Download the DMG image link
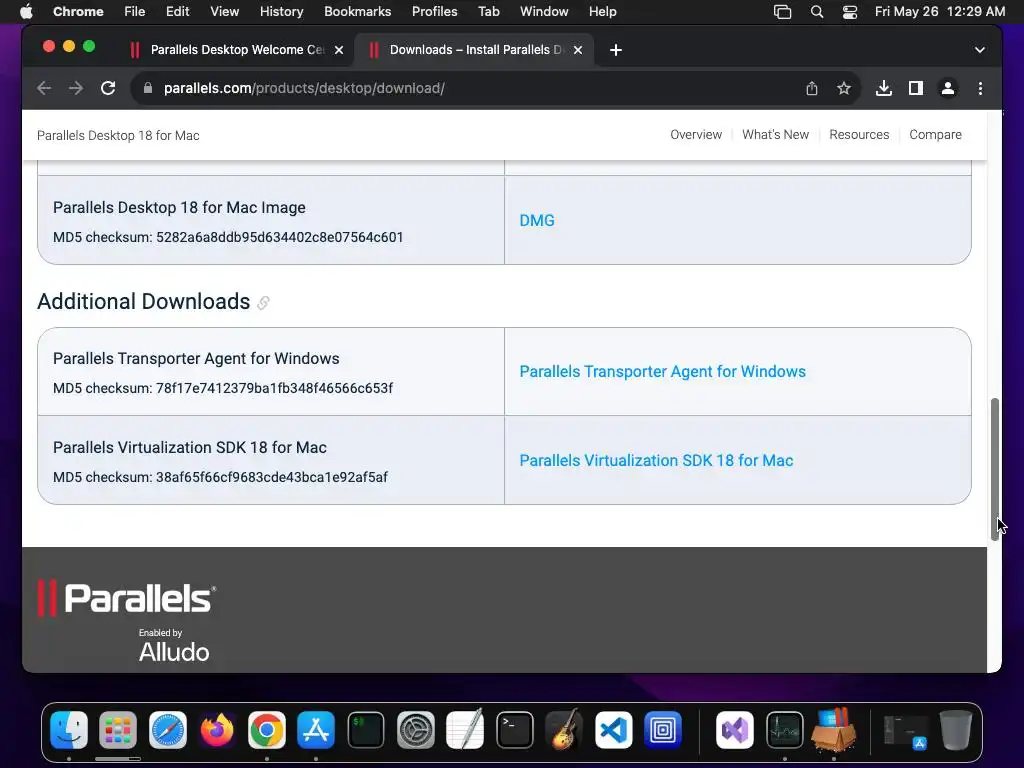 [x=537, y=221]
